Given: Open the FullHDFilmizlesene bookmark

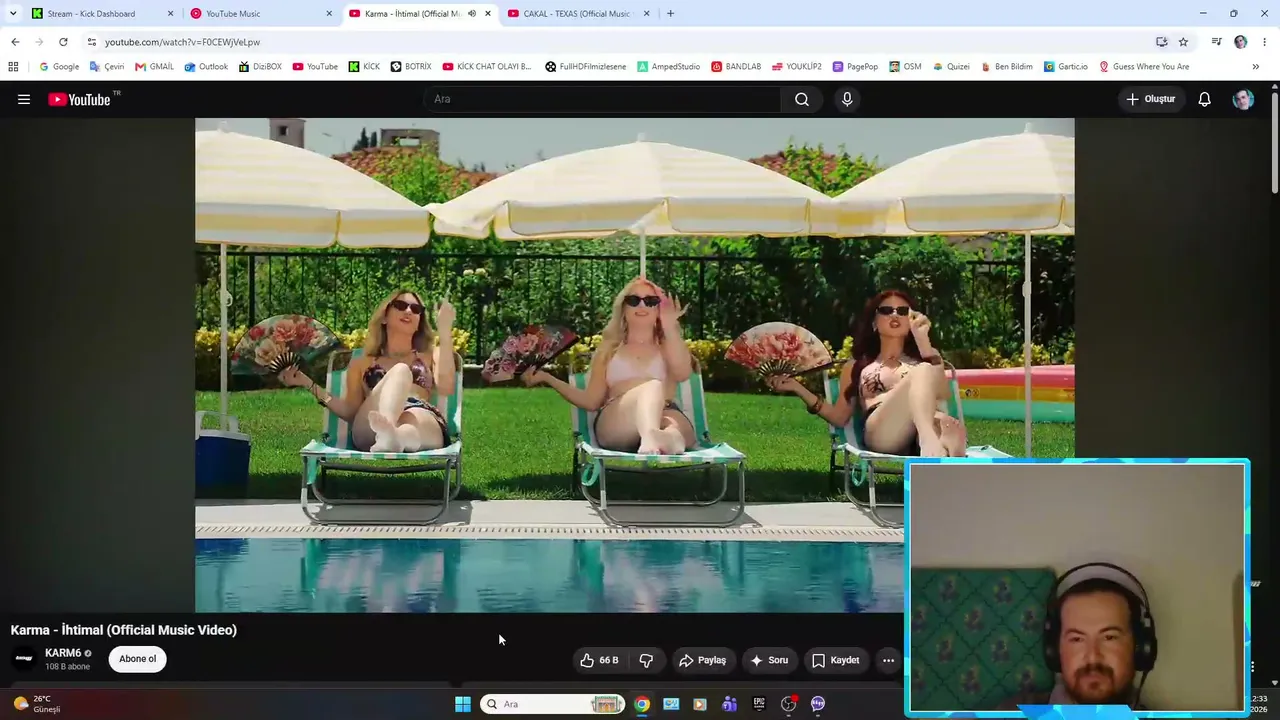Looking at the screenshot, I should [585, 67].
